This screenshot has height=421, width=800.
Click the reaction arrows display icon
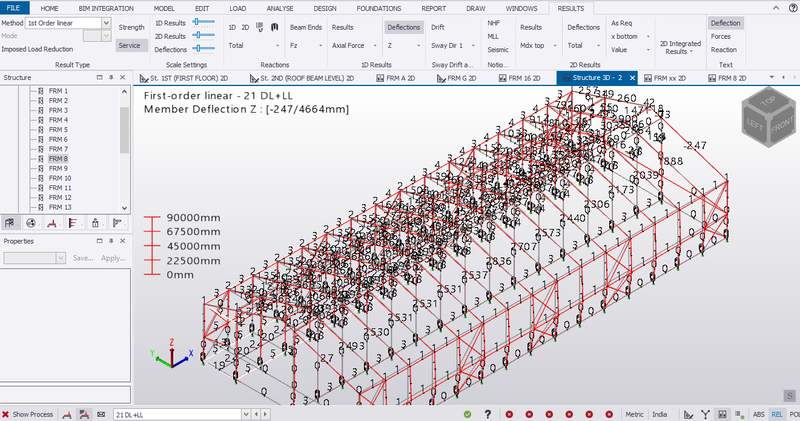260,27
